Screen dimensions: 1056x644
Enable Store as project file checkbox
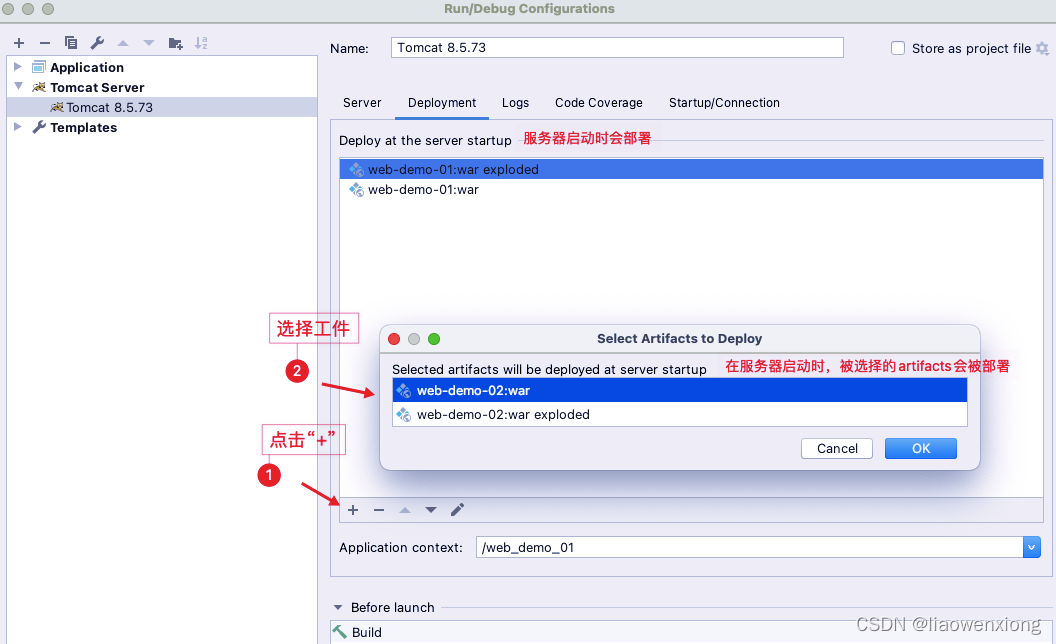(x=898, y=49)
